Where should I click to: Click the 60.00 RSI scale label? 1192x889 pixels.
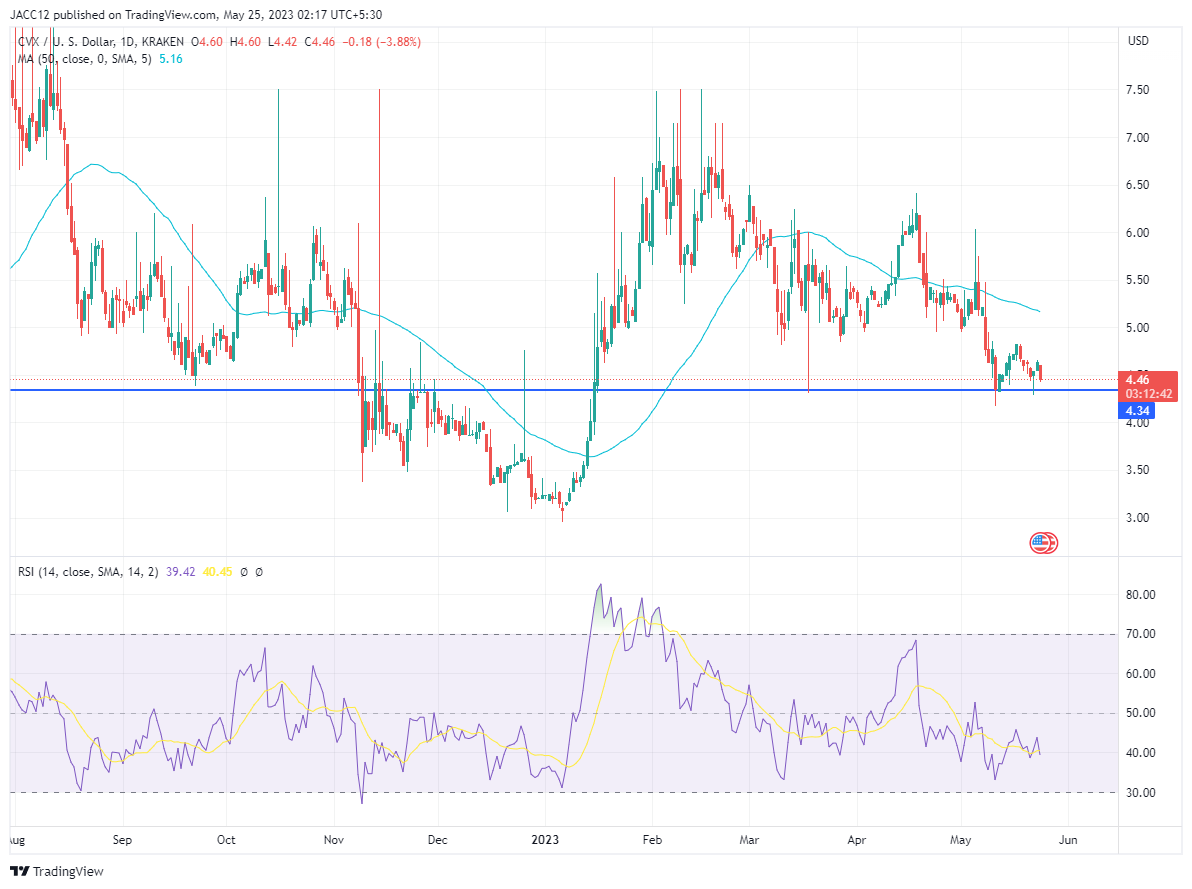(1140, 674)
